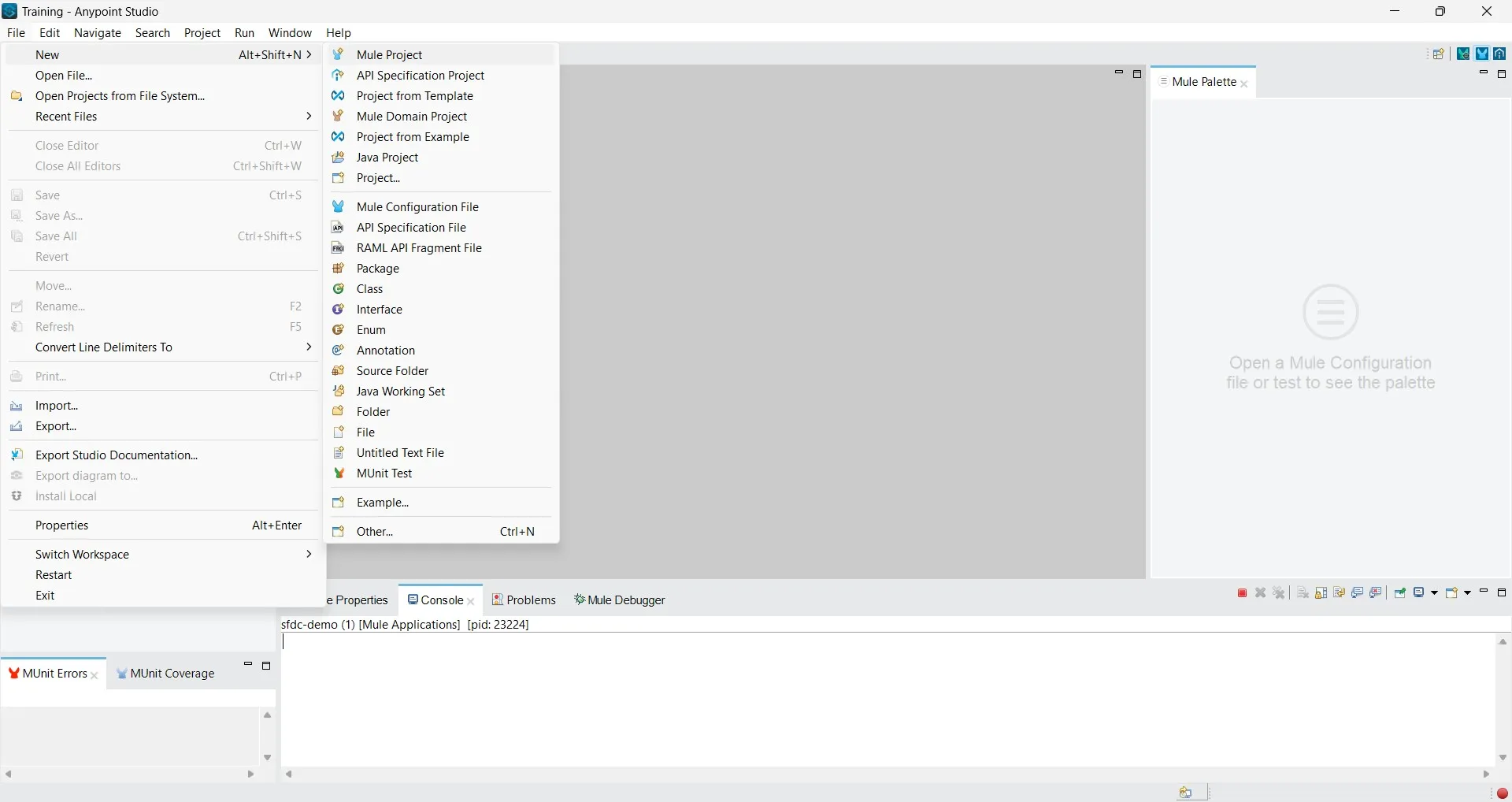1512x802 pixels.
Task: Click the Open Perspective icon
Action: click(1439, 54)
